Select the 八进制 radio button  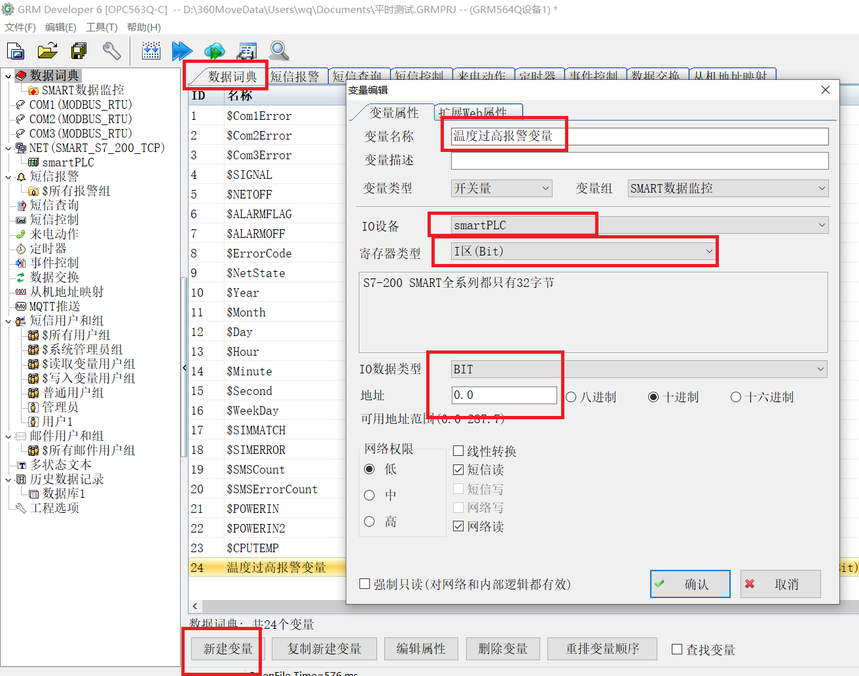pos(572,397)
